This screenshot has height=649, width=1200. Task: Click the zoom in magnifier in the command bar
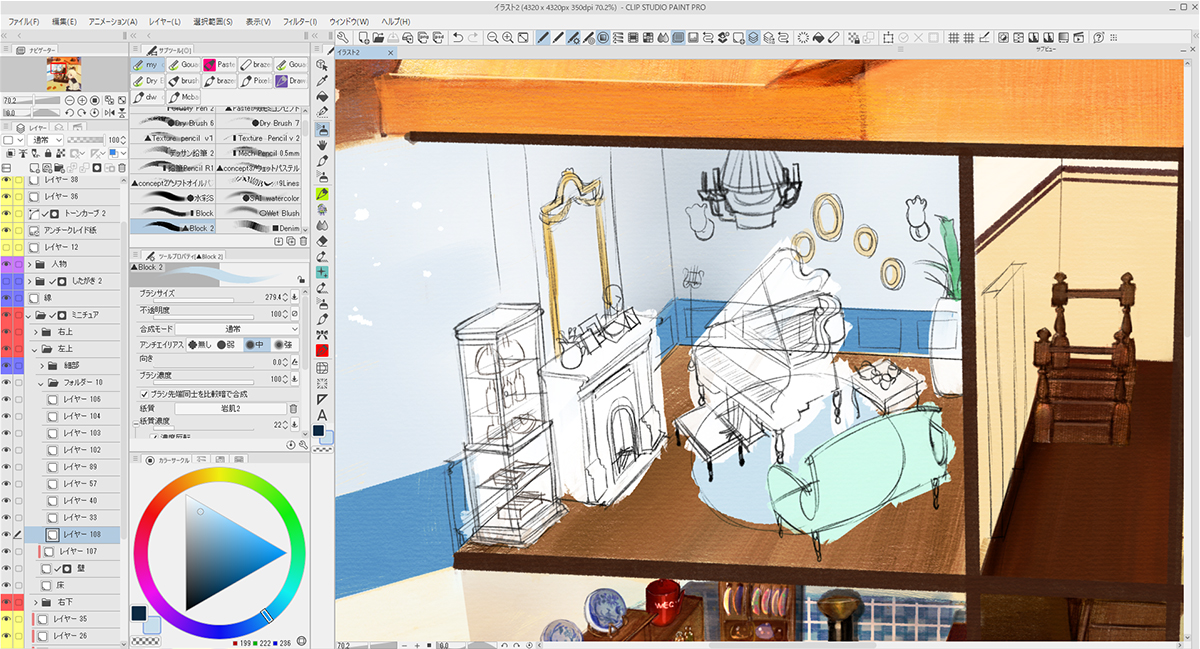point(507,38)
